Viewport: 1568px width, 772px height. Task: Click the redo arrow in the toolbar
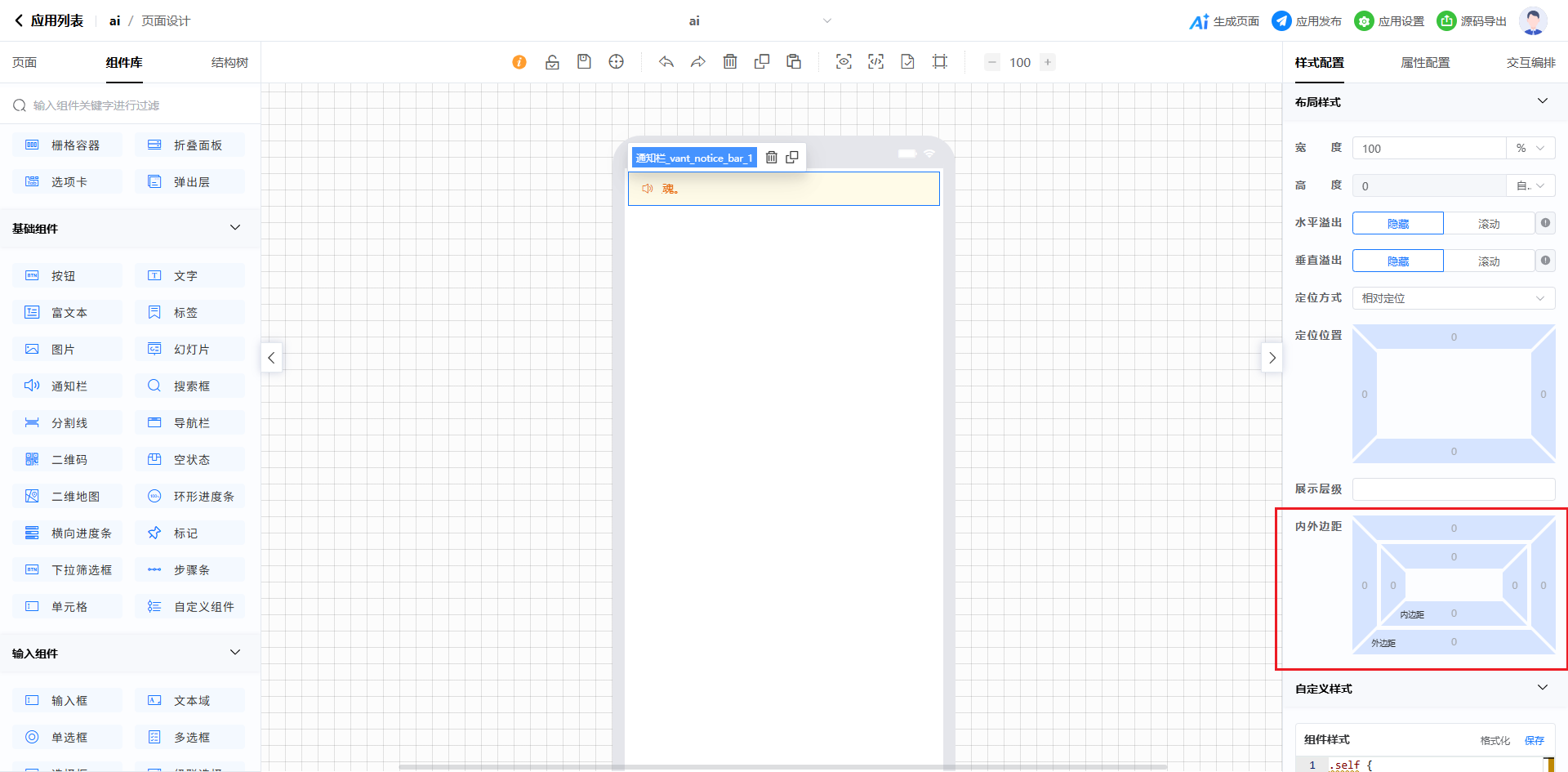(x=698, y=62)
